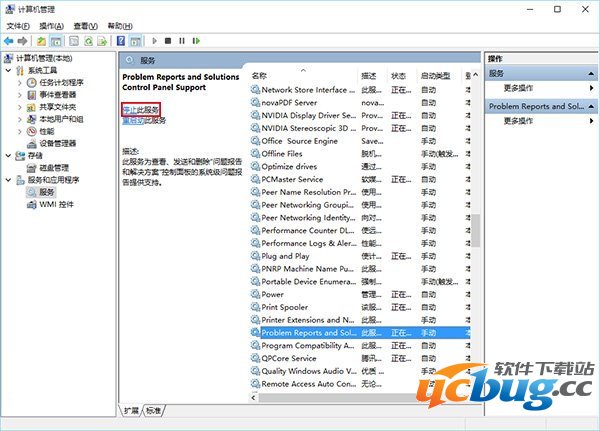The image size is (600, 431).
Task: Click the Restart Service toolbar icon
Action: coord(195,41)
